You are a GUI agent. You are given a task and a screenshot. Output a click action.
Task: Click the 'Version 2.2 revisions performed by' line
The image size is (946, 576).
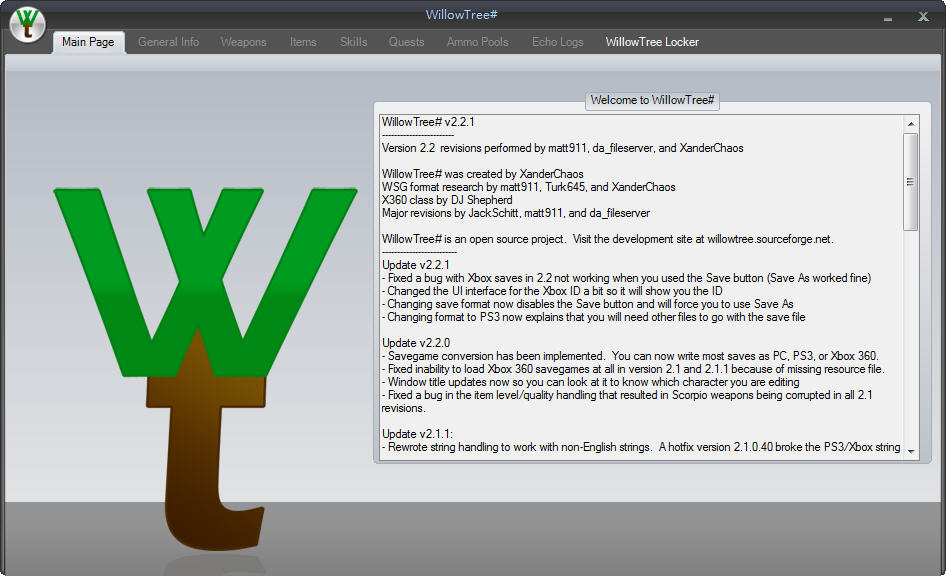[x=562, y=148]
